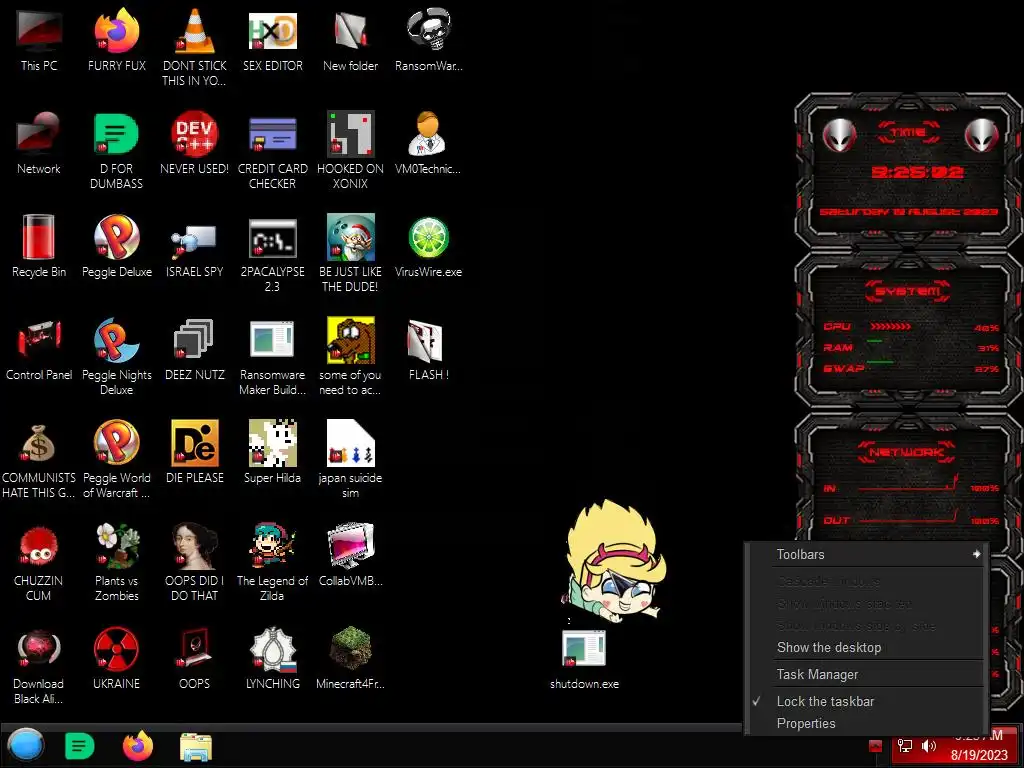The image size is (1024, 768).
Task: Select the HxD SEX EDITOR shortcut
Action: (x=272, y=31)
